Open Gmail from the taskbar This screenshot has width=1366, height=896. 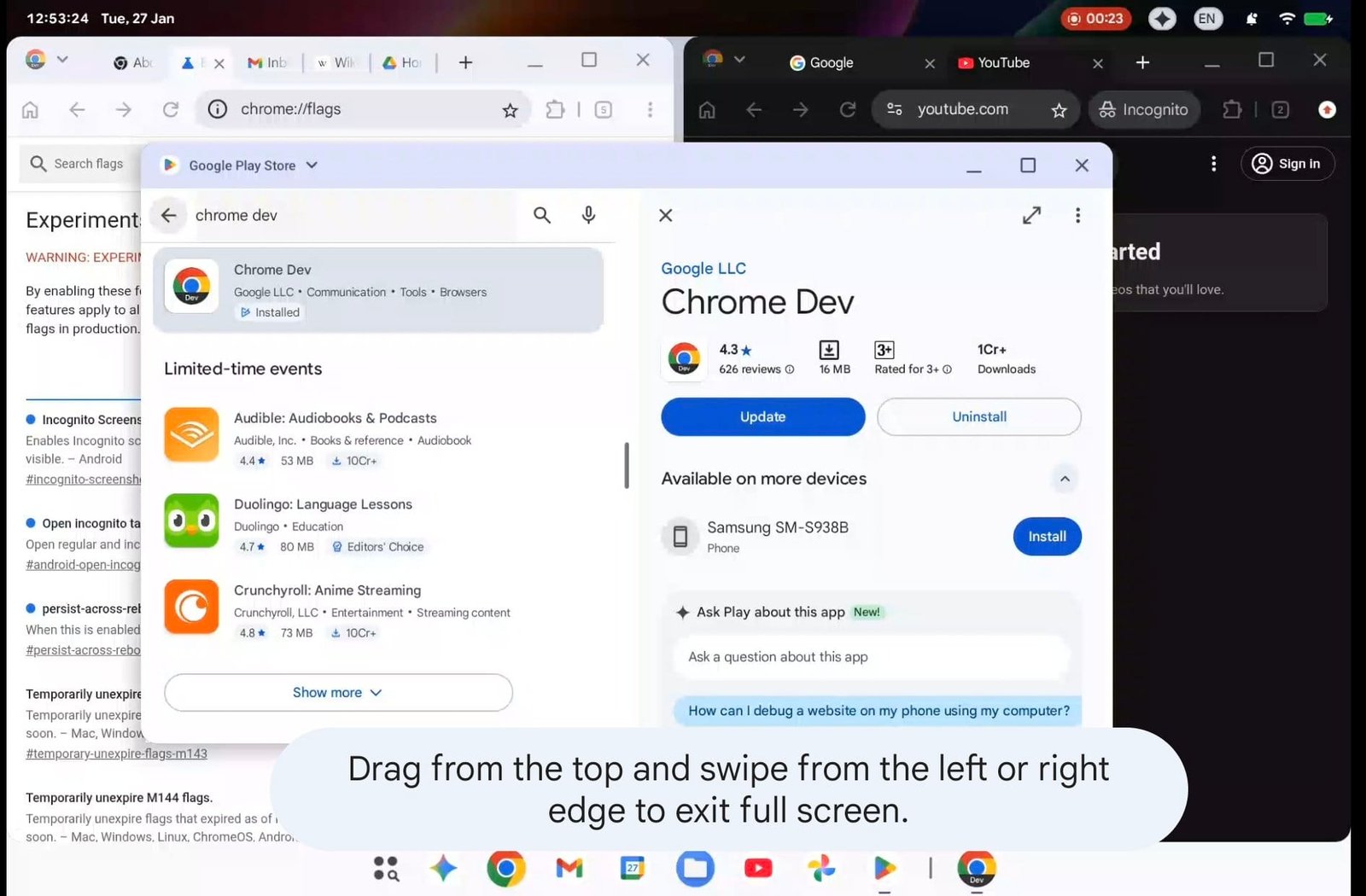pyautogui.click(x=569, y=869)
